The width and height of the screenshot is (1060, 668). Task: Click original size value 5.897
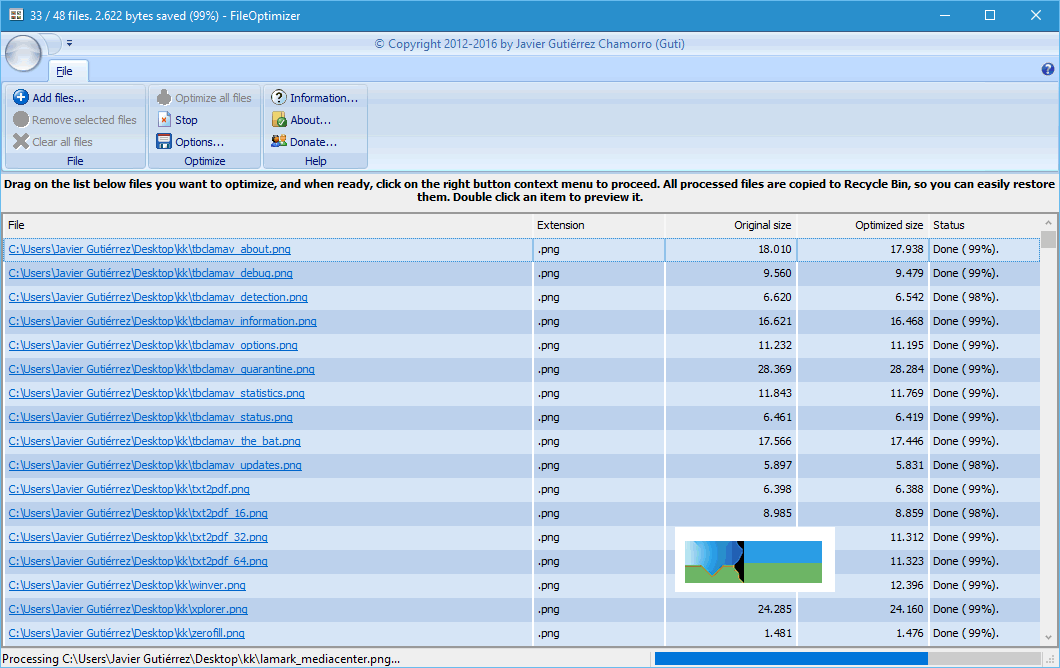point(777,465)
